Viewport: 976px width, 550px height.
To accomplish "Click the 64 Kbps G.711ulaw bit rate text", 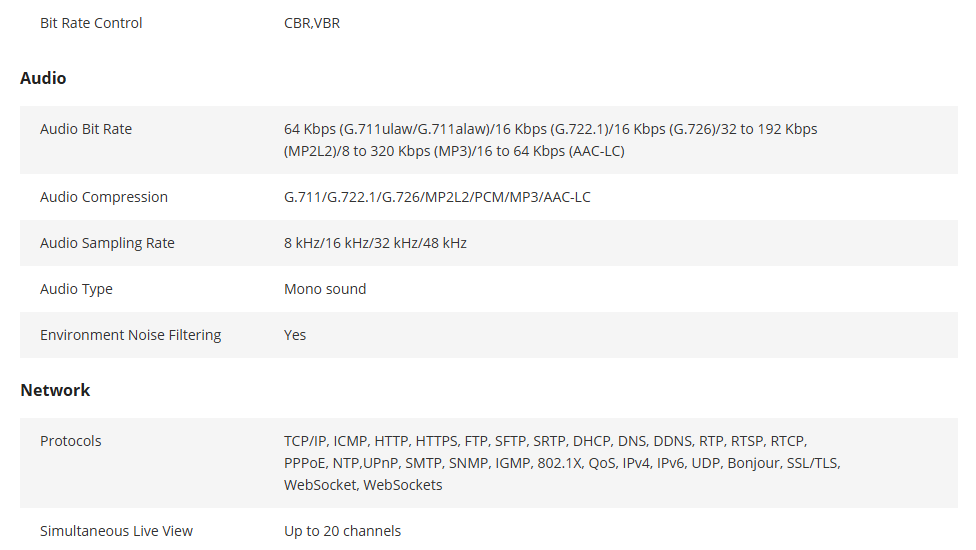I will (550, 129).
